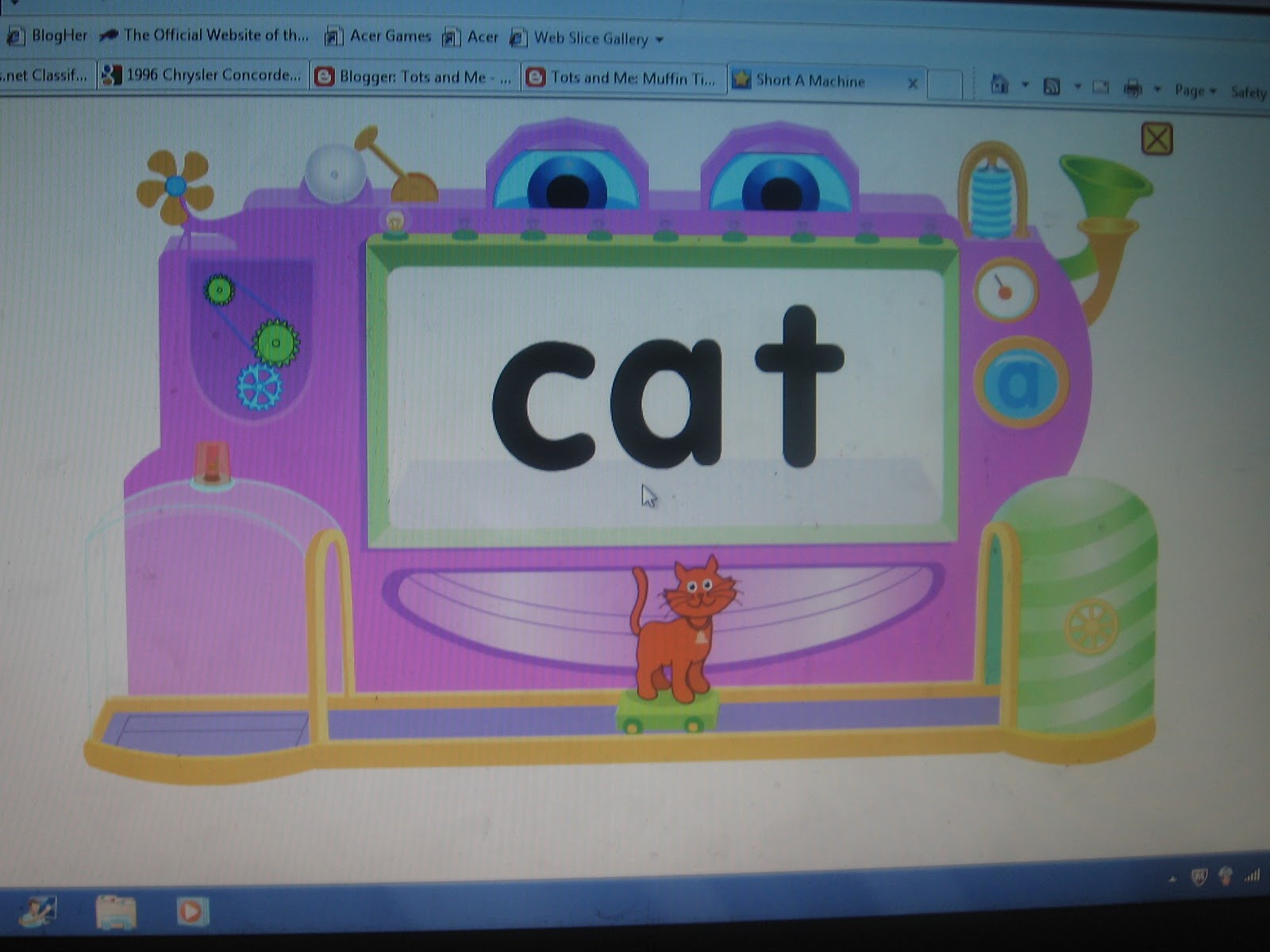Screen dimensions: 1270x952
Task: Open the RSS feeds icon
Action: [x=1052, y=86]
